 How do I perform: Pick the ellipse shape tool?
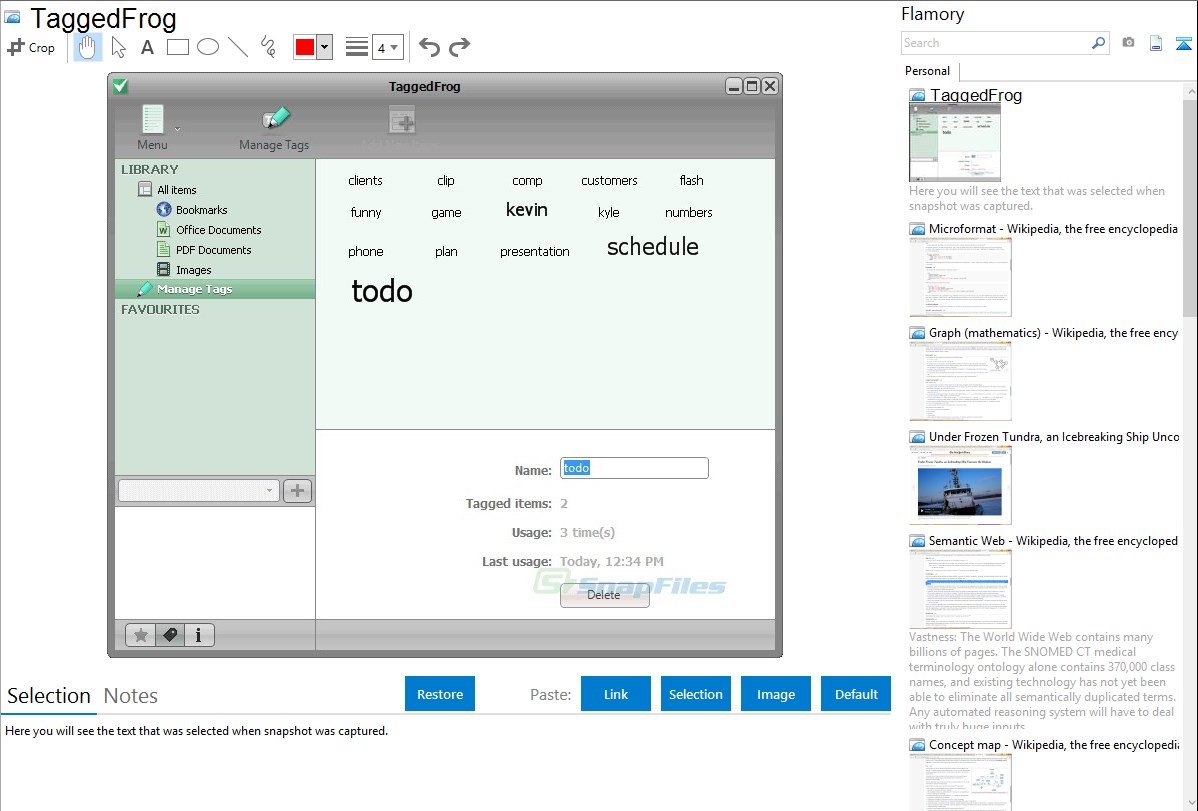coord(208,47)
